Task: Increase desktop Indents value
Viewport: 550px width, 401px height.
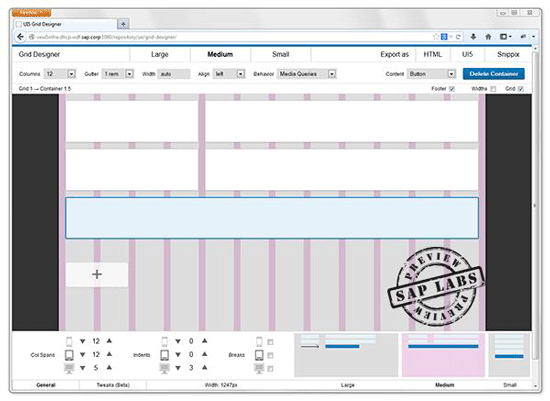Action: pos(204,368)
